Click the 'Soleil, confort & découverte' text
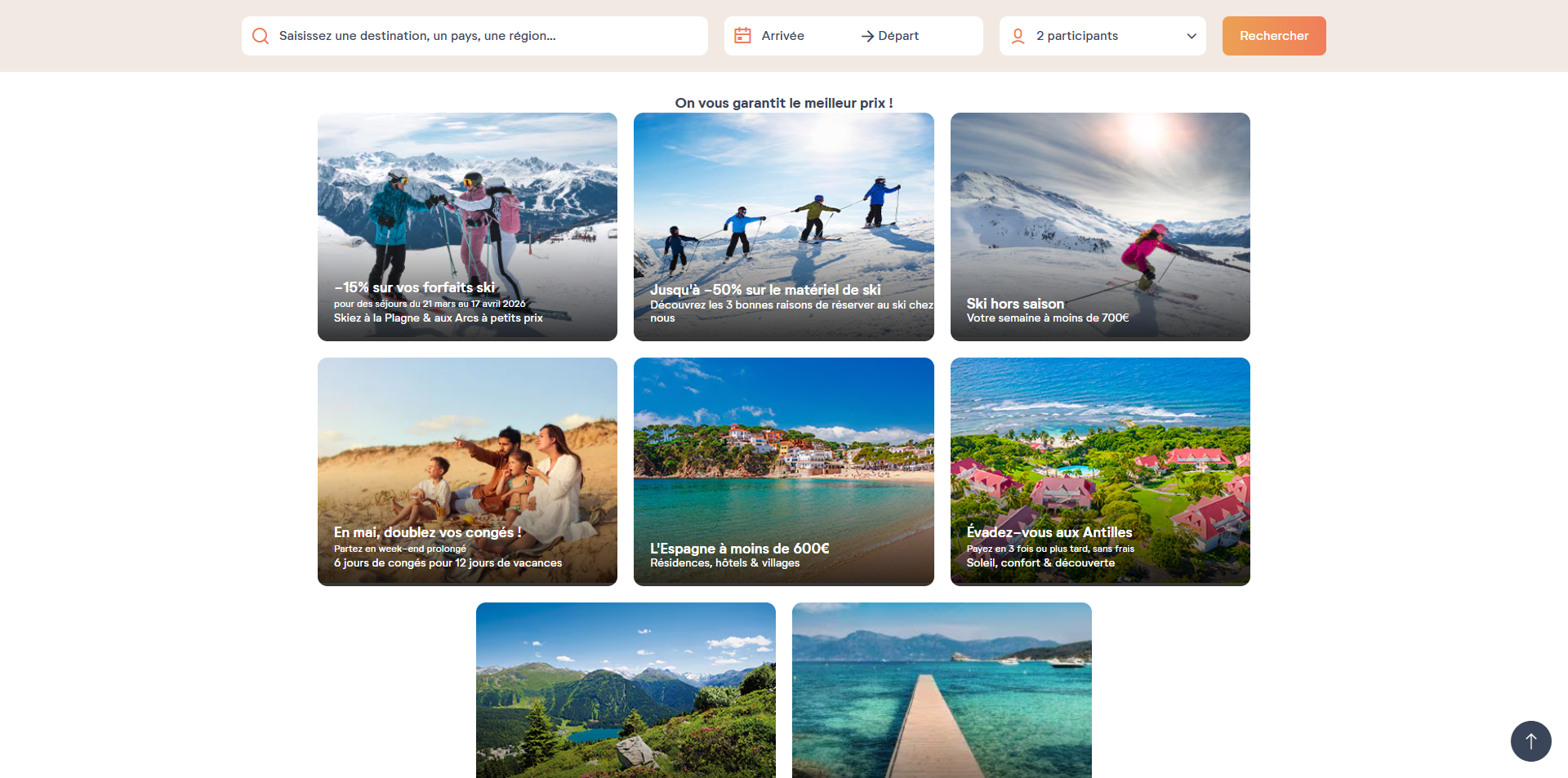The image size is (1568, 778). pos(1040,563)
